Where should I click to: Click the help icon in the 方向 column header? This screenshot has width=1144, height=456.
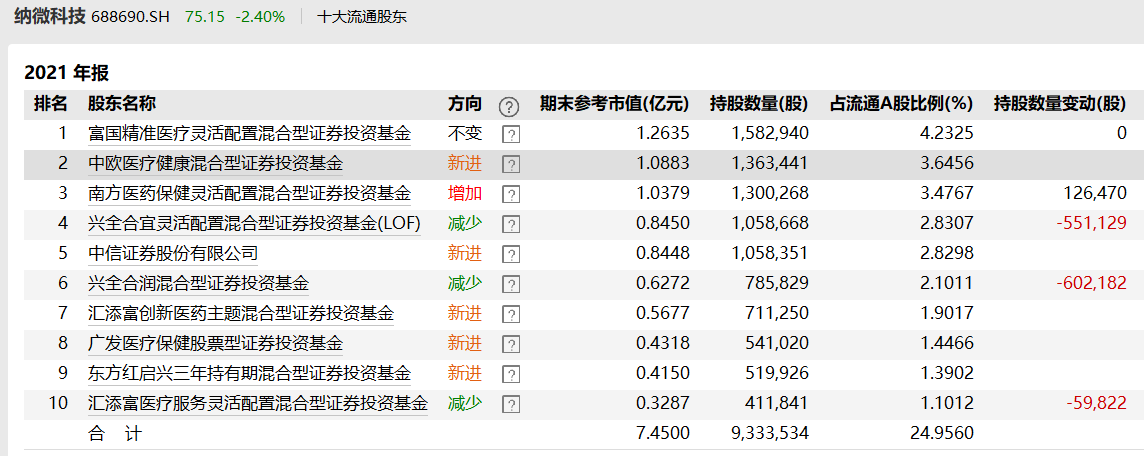(x=509, y=106)
